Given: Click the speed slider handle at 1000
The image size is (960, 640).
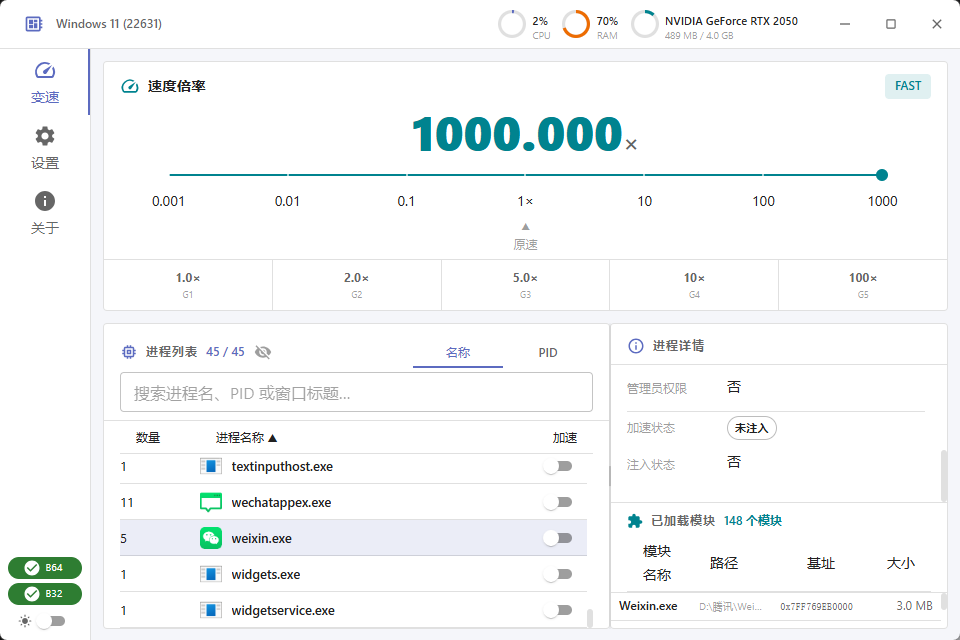Looking at the screenshot, I should click(882, 175).
